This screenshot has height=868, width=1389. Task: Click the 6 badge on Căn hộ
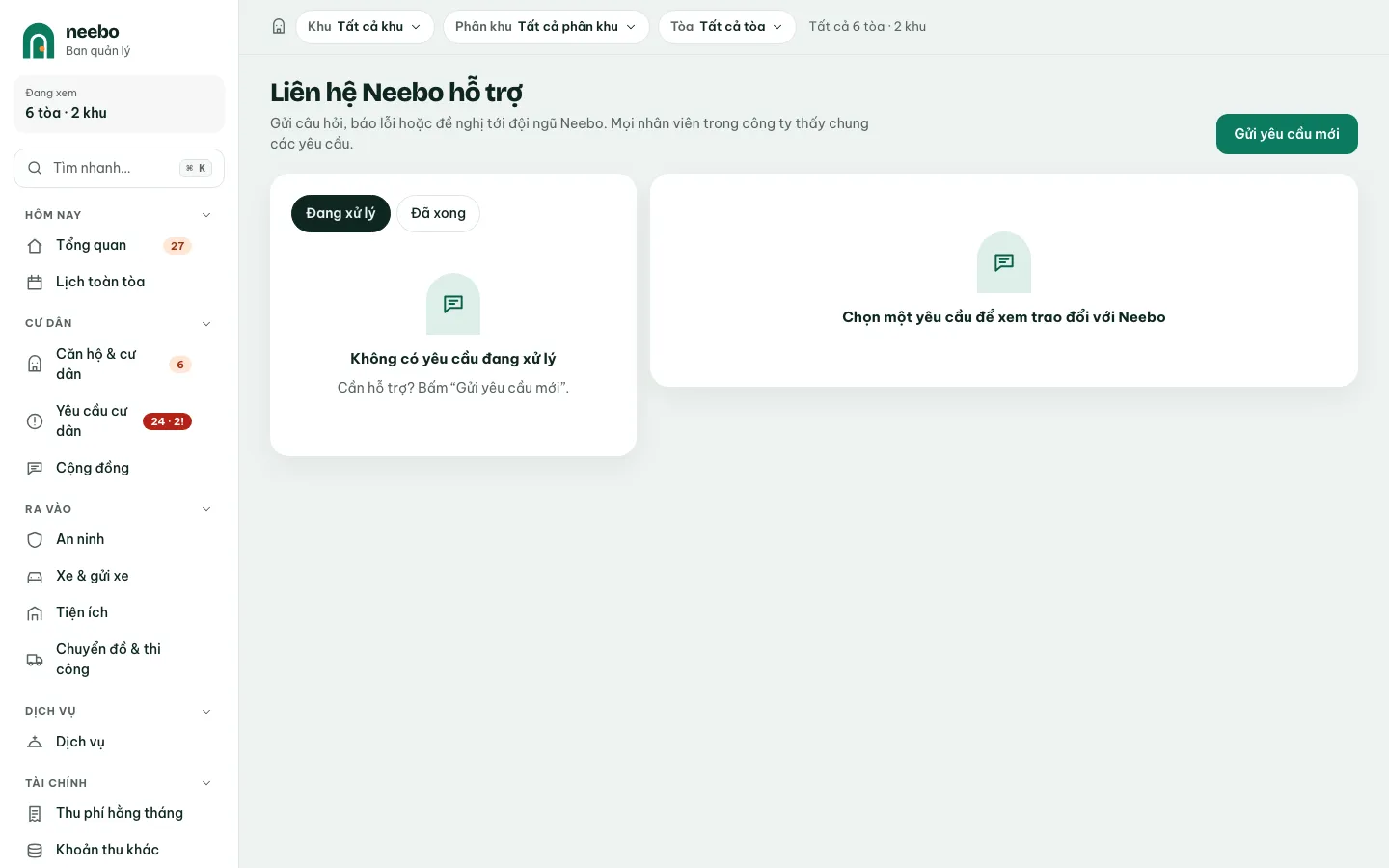coord(180,365)
